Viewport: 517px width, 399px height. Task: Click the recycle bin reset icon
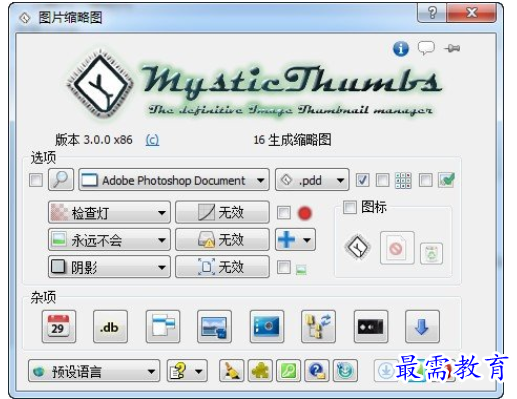(432, 254)
